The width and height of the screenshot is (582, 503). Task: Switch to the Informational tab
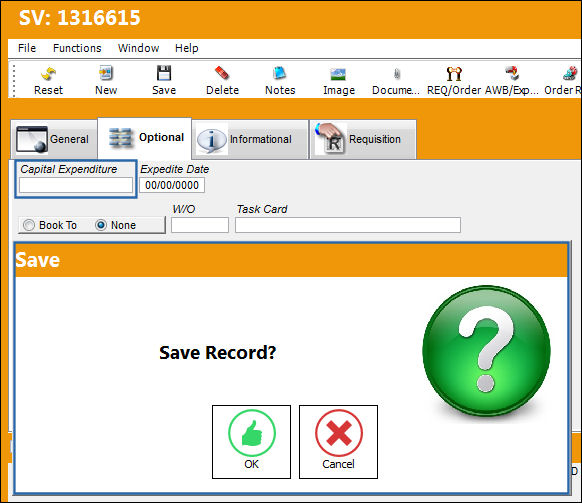click(250, 139)
